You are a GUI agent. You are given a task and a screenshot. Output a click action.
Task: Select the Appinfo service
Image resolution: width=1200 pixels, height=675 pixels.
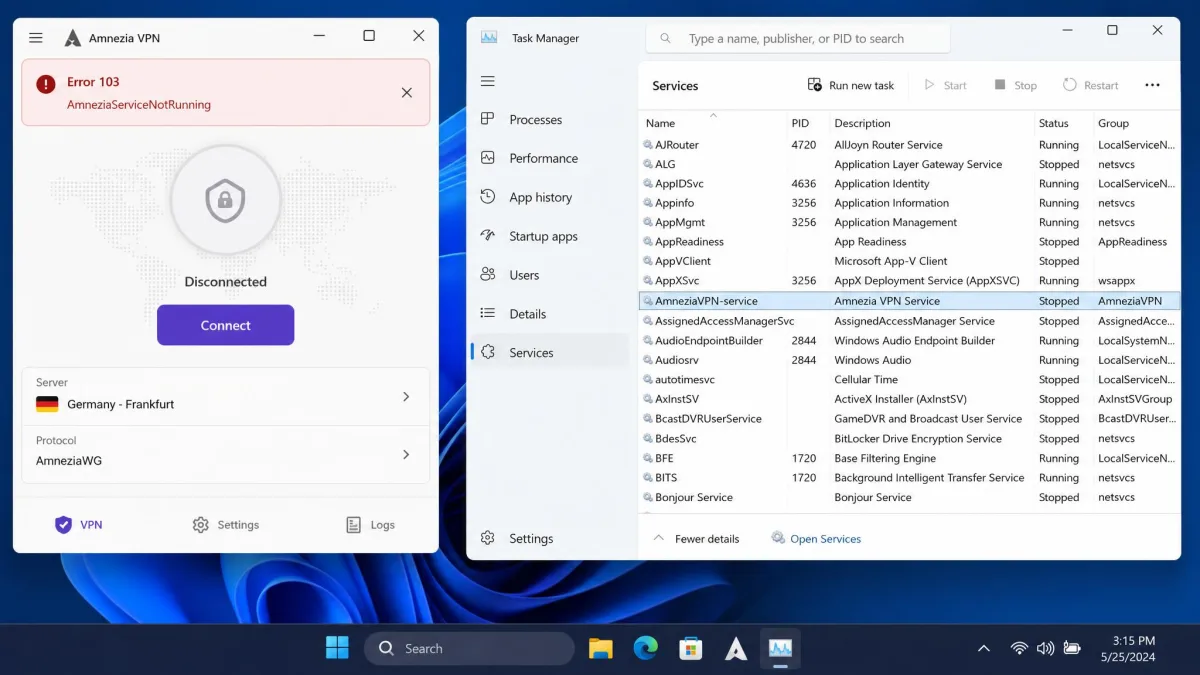[x=909, y=203]
